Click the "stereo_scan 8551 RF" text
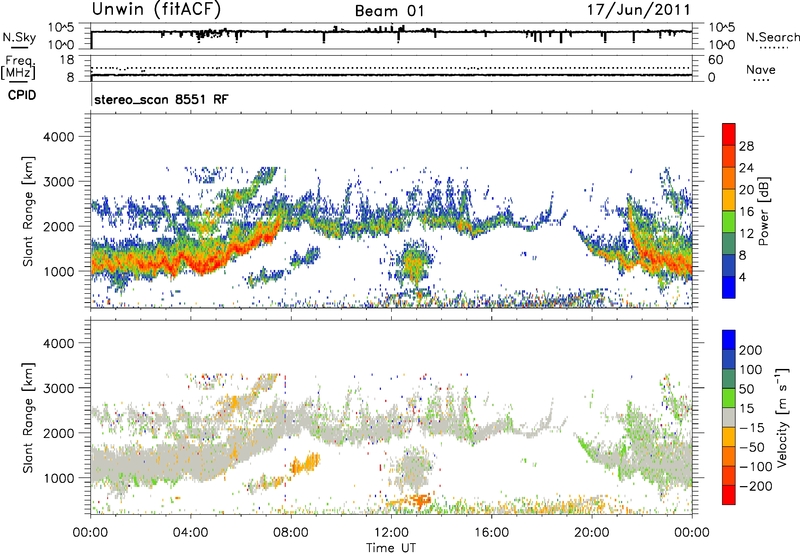800x554 pixels. pyautogui.click(x=161, y=99)
